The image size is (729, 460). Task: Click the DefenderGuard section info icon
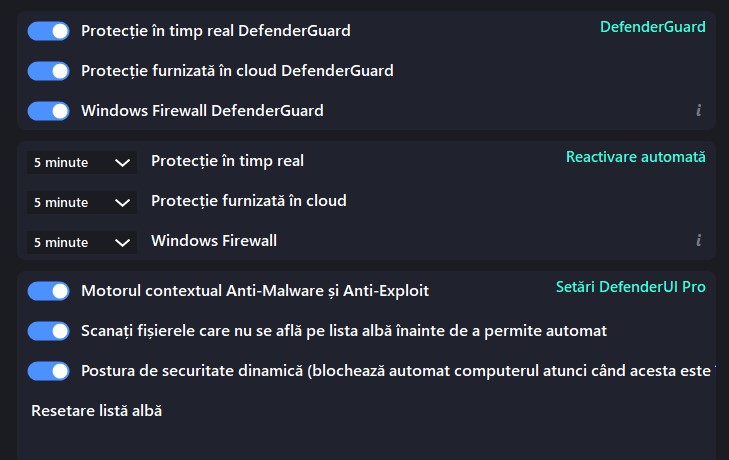[699, 111]
